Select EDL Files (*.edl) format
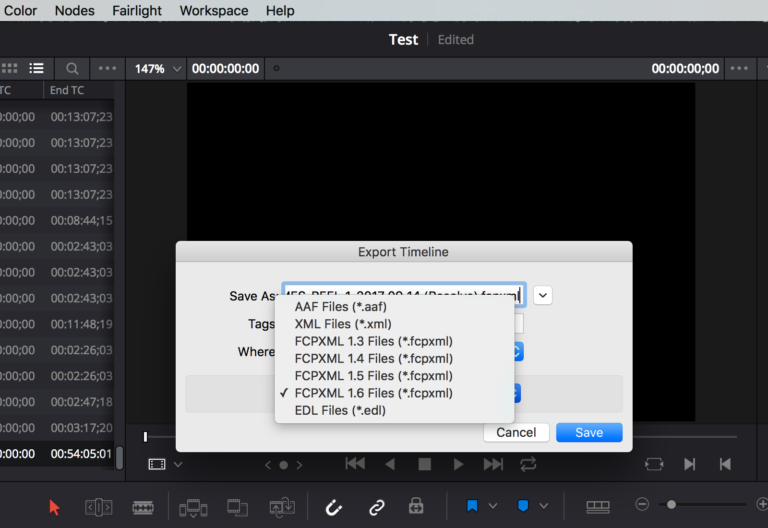768x528 pixels. 340,410
